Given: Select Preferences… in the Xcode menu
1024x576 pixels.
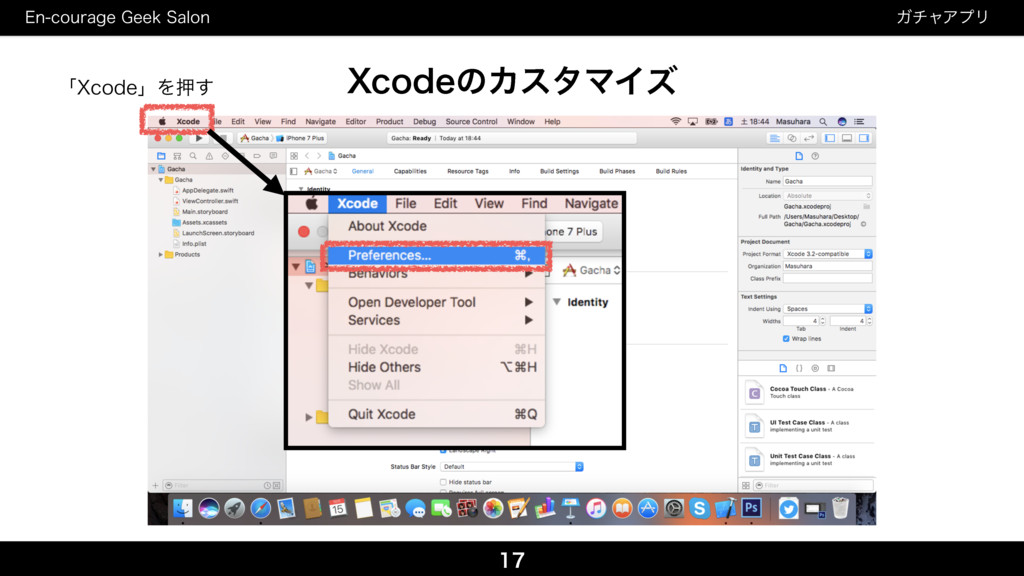Looking at the screenshot, I should point(437,255).
